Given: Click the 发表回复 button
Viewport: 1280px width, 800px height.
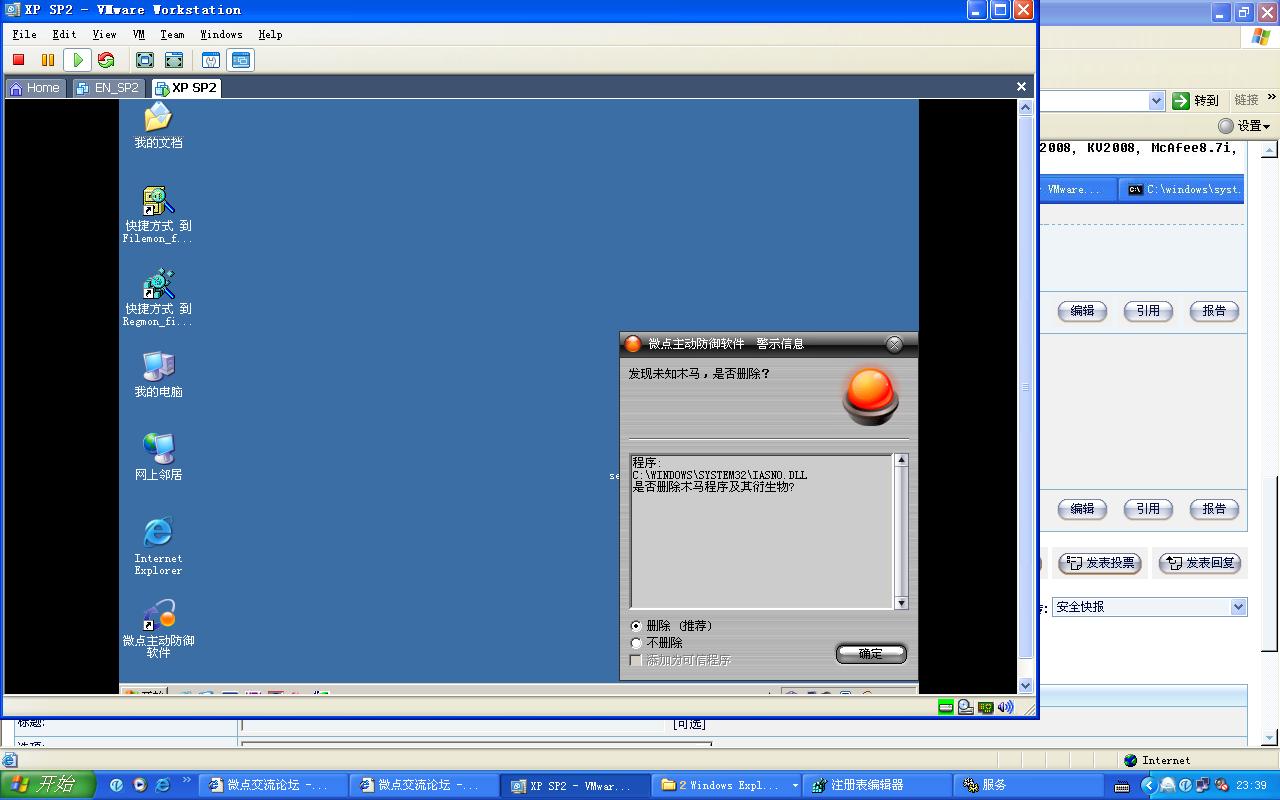Looking at the screenshot, I should click(1200, 563).
